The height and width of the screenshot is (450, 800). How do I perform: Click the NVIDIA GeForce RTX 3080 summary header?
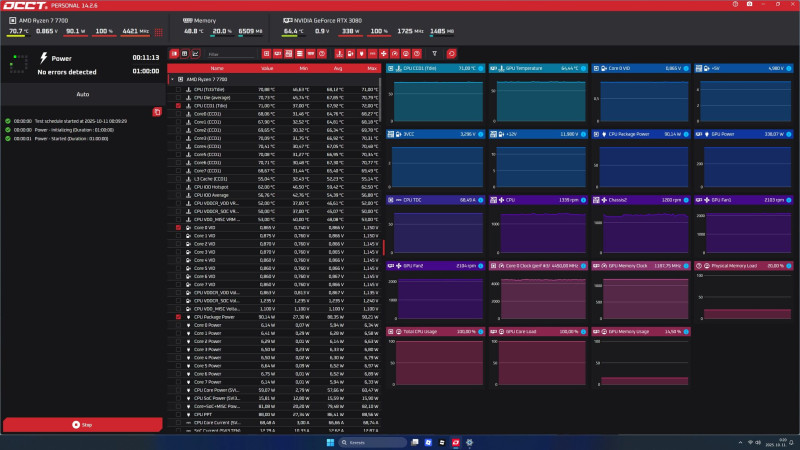click(322, 20)
